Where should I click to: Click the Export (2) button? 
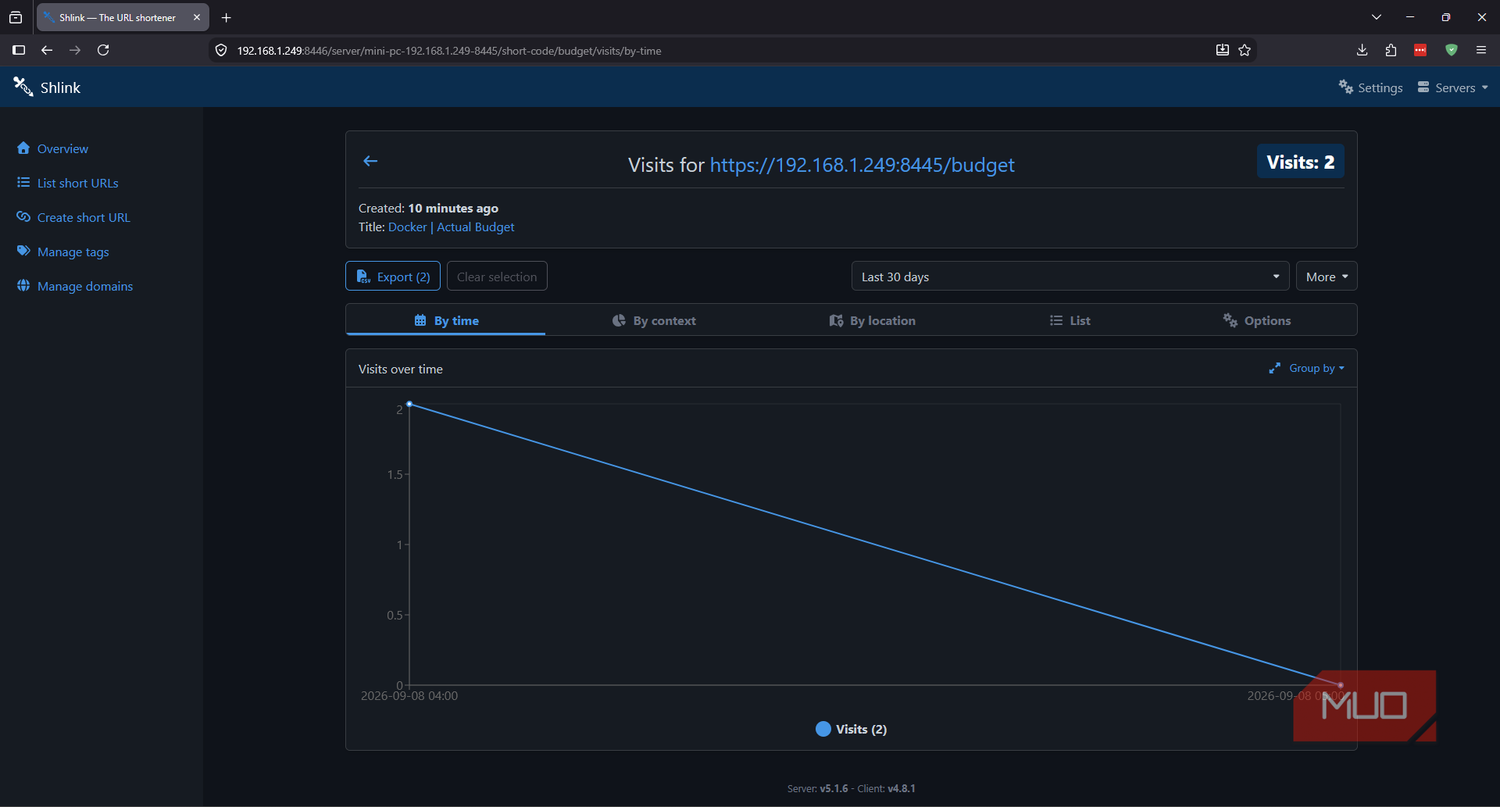393,277
